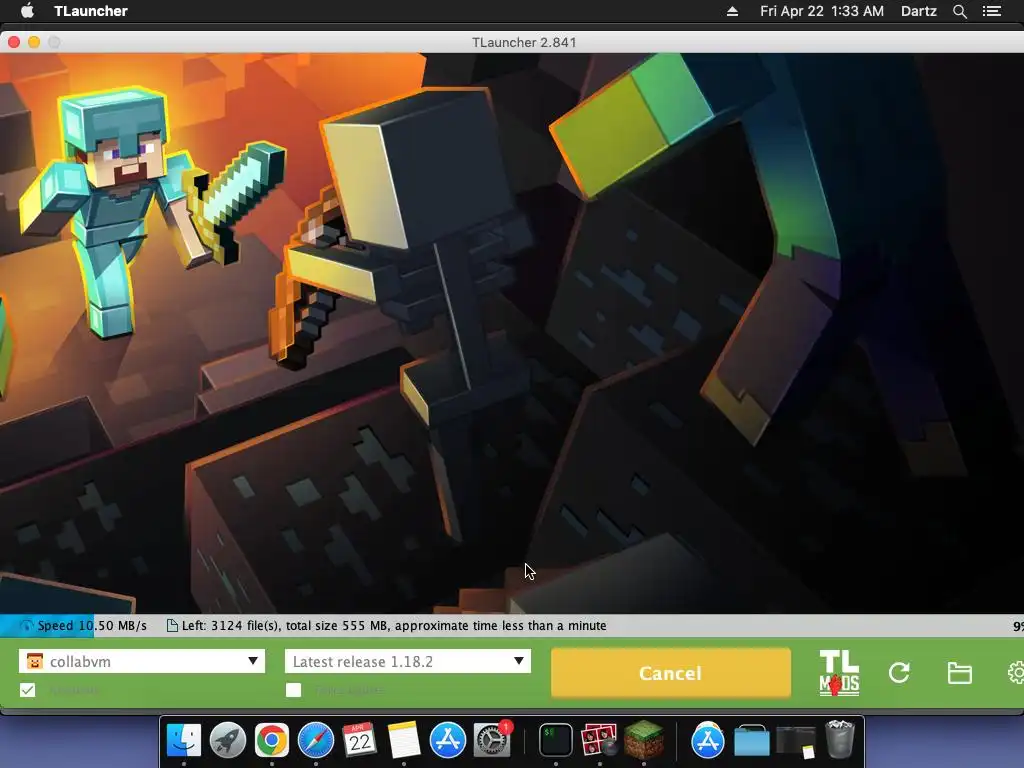Open the Apple menu
The height and width of the screenshot is (768, 1024).
coord(27,11)
